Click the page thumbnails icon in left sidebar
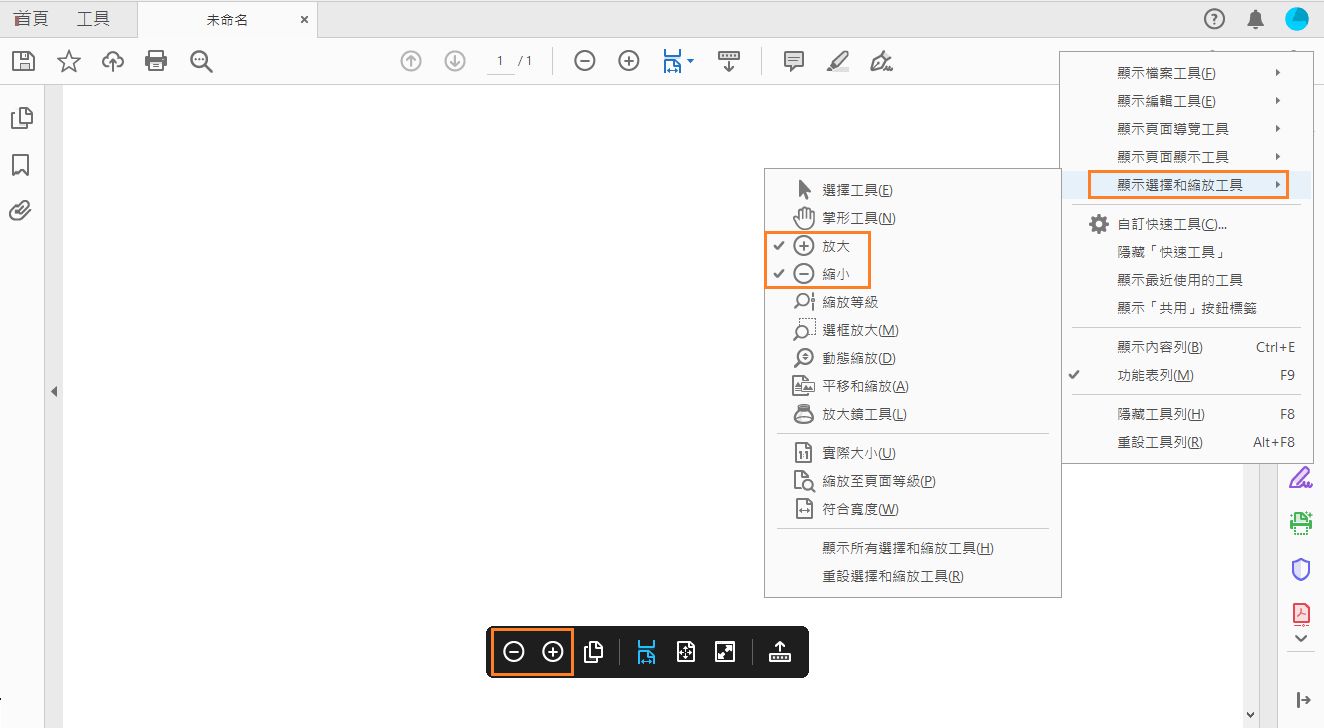 (23, 117)
